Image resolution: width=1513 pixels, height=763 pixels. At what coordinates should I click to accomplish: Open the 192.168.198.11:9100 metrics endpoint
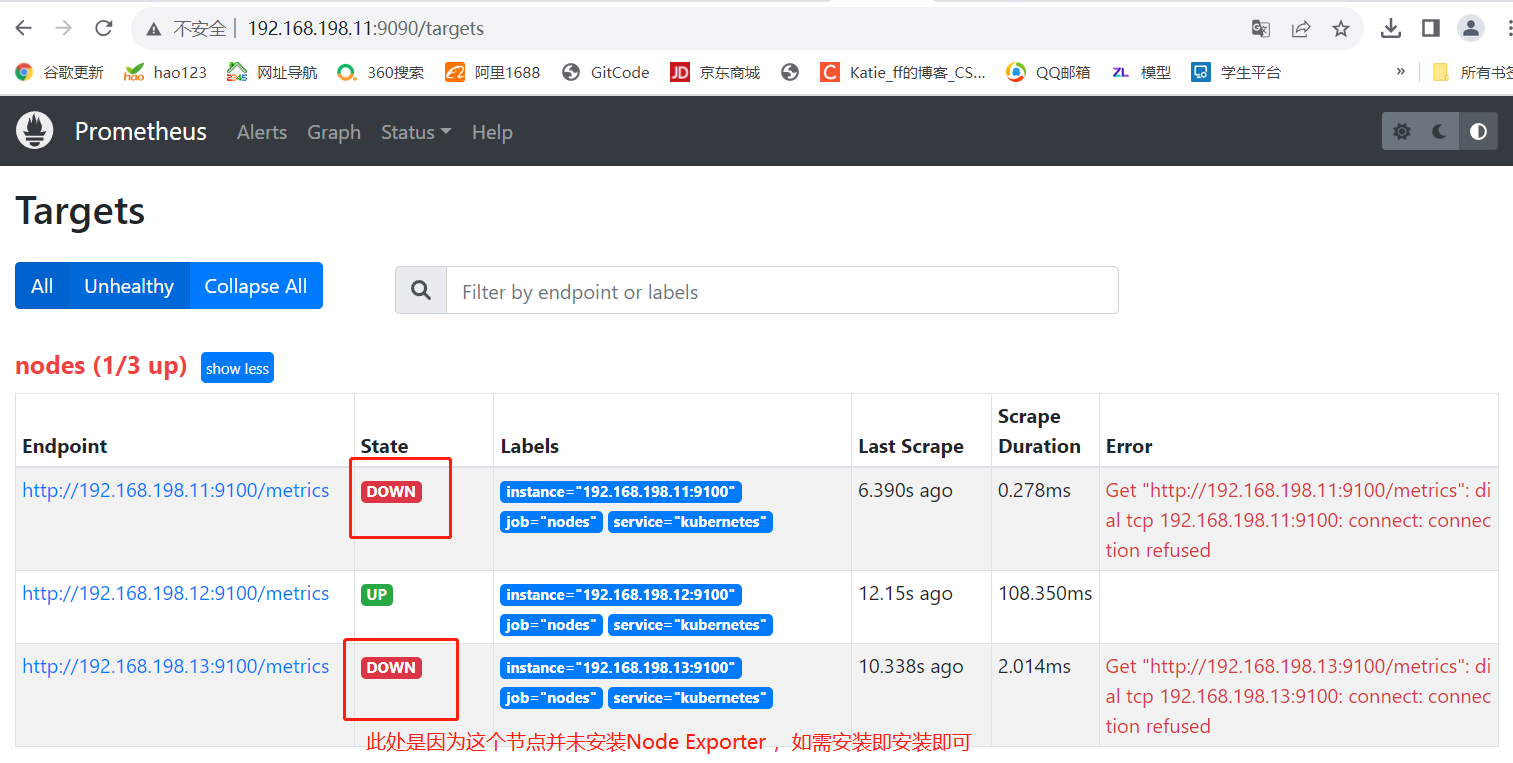(x=176, y=490)
